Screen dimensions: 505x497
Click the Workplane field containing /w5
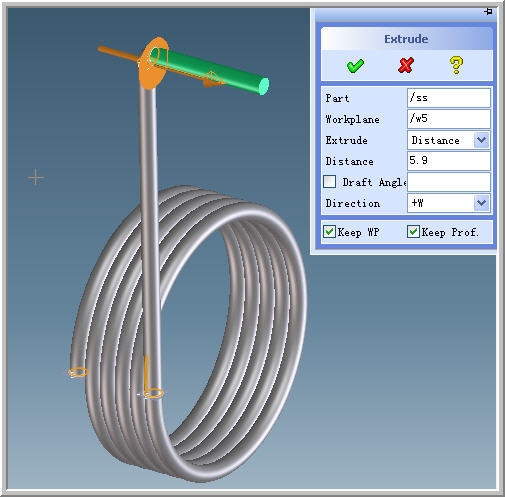449,119
